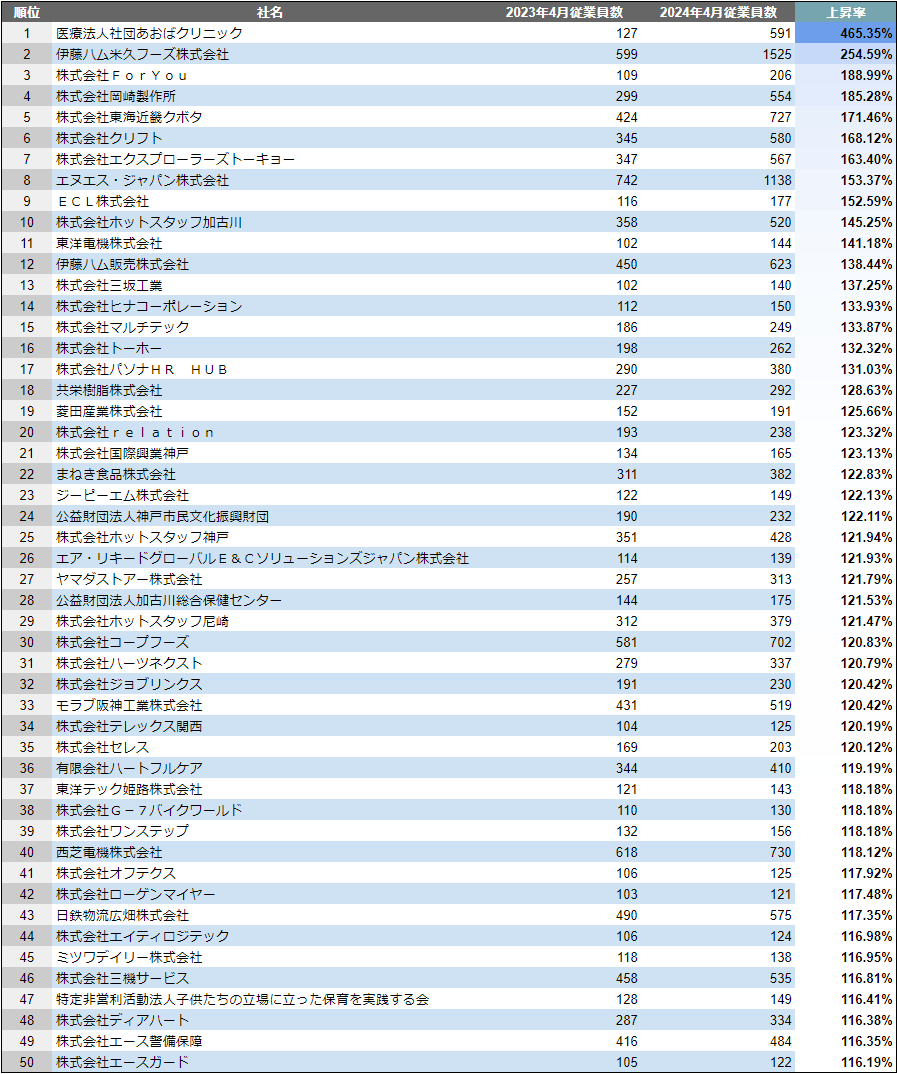The width and height of the screenshot is (897, 1074).
Task: Select 株式会社三機サービス
Action: 123,978
